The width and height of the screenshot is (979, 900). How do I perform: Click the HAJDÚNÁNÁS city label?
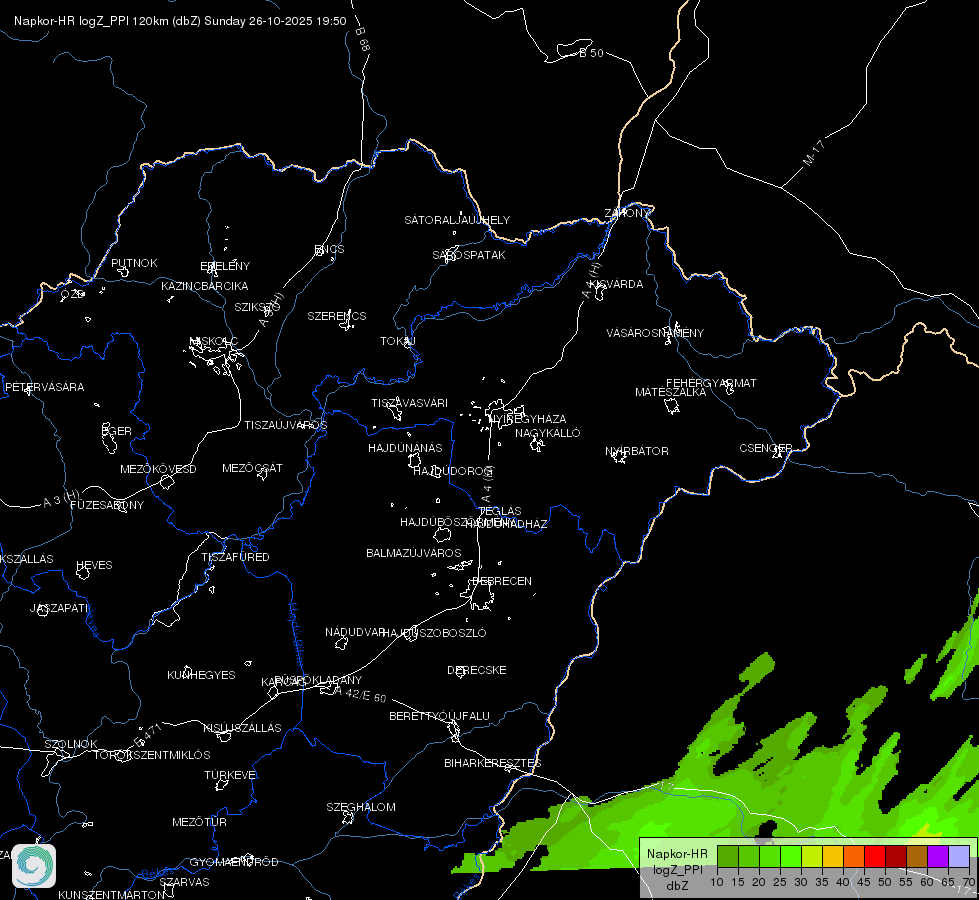pos(405,448)
